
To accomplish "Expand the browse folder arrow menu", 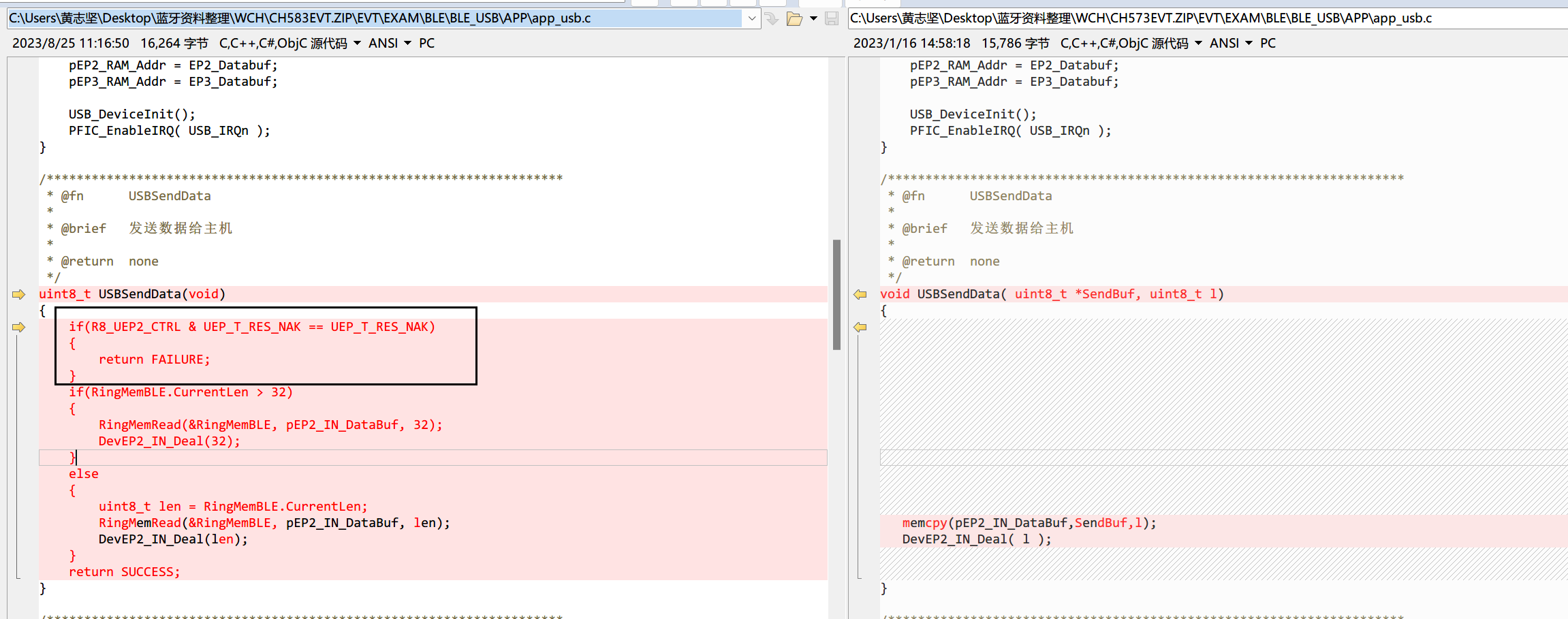I will (813, 18).
